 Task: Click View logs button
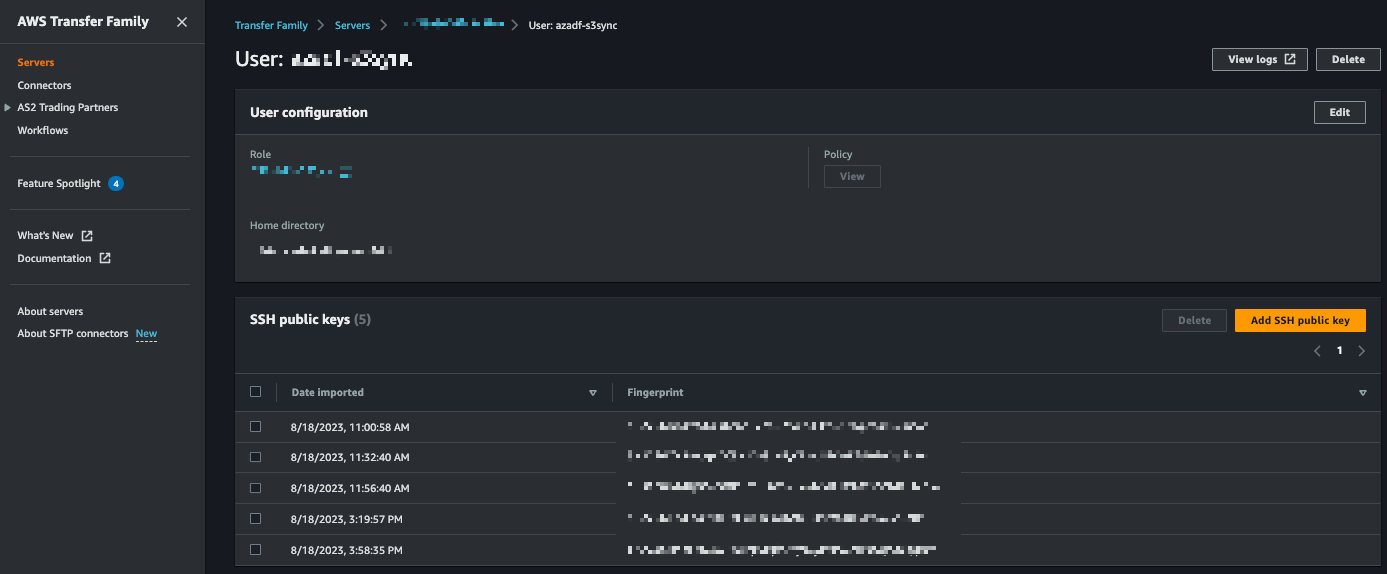[x=1260, y=59]
